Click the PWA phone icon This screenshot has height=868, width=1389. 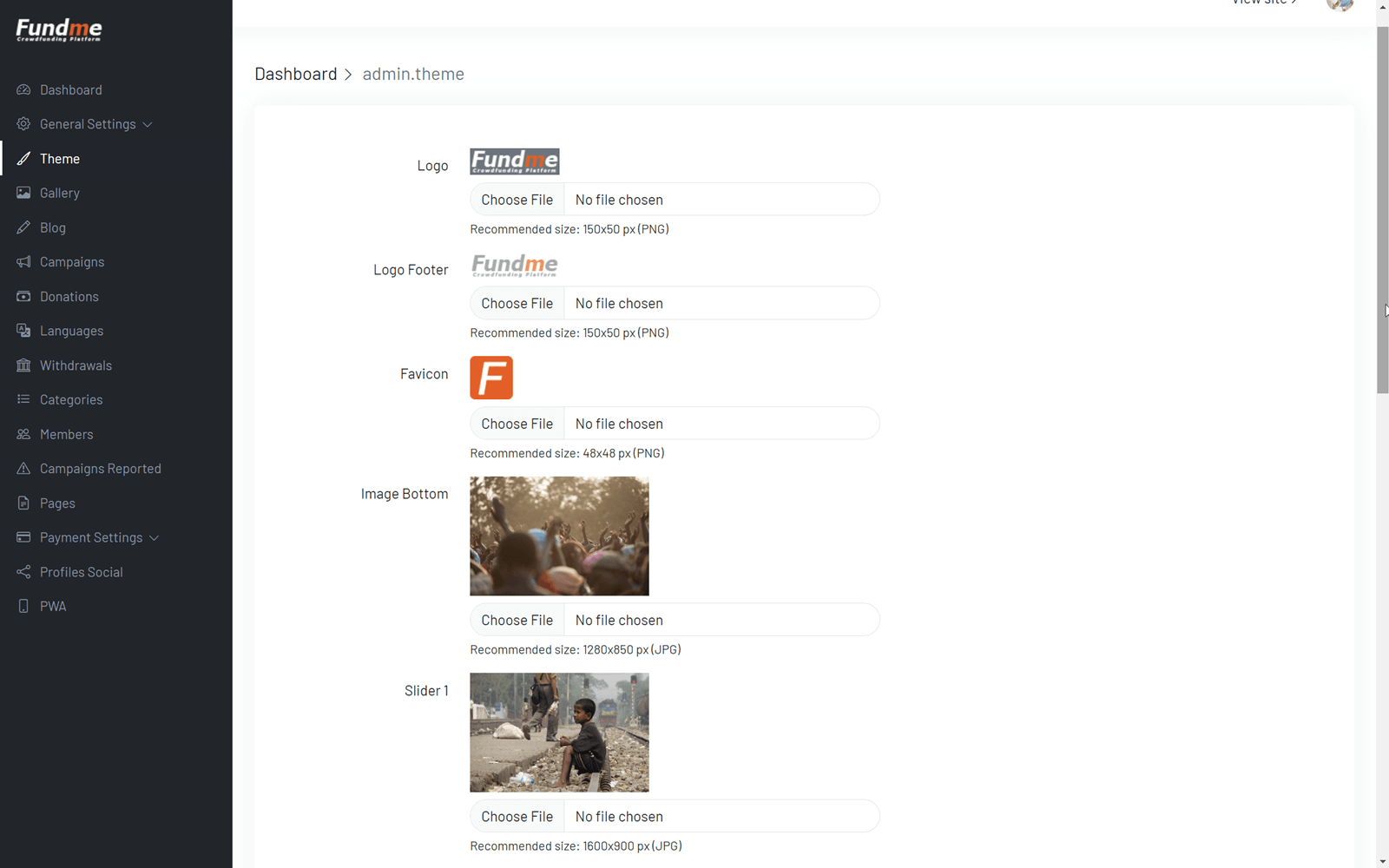pos(23,606)
